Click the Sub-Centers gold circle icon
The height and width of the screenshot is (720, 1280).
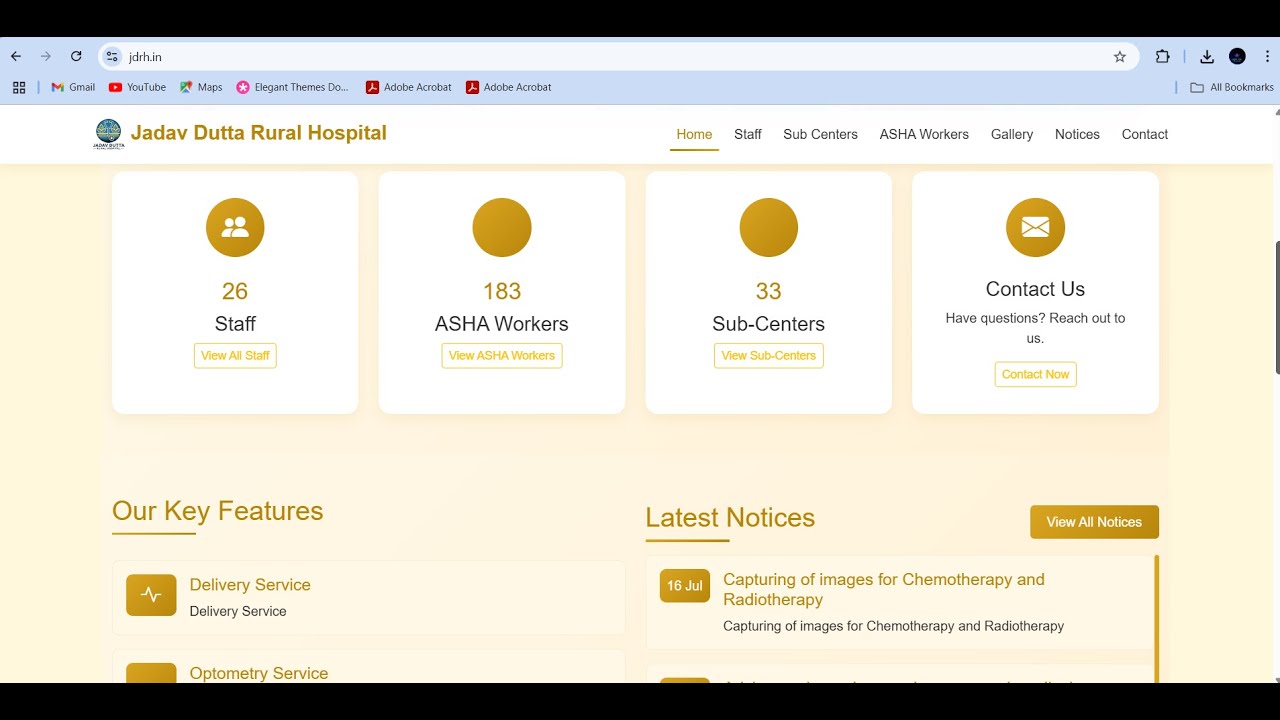click(768, 227)
